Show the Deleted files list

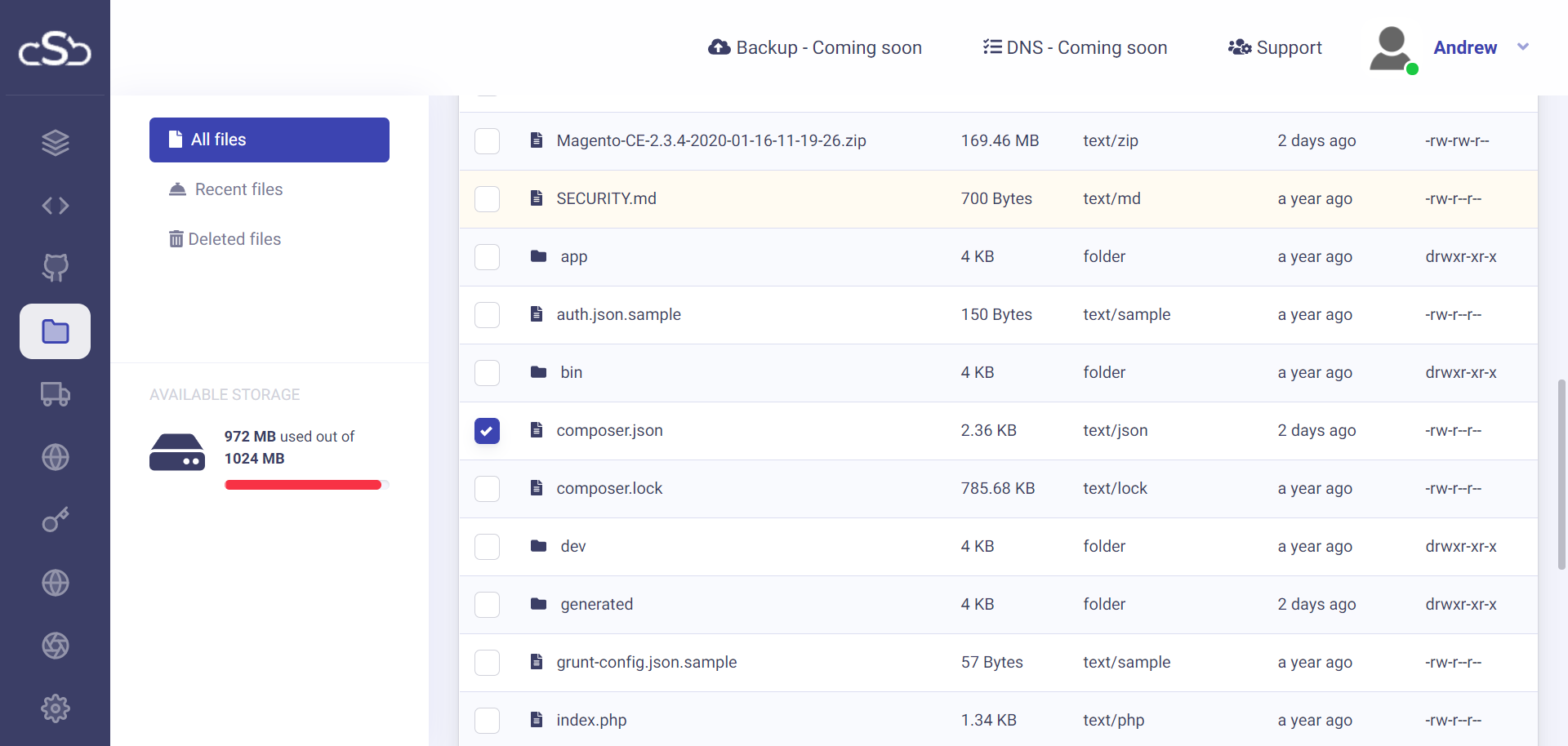[x=234, y=239]
